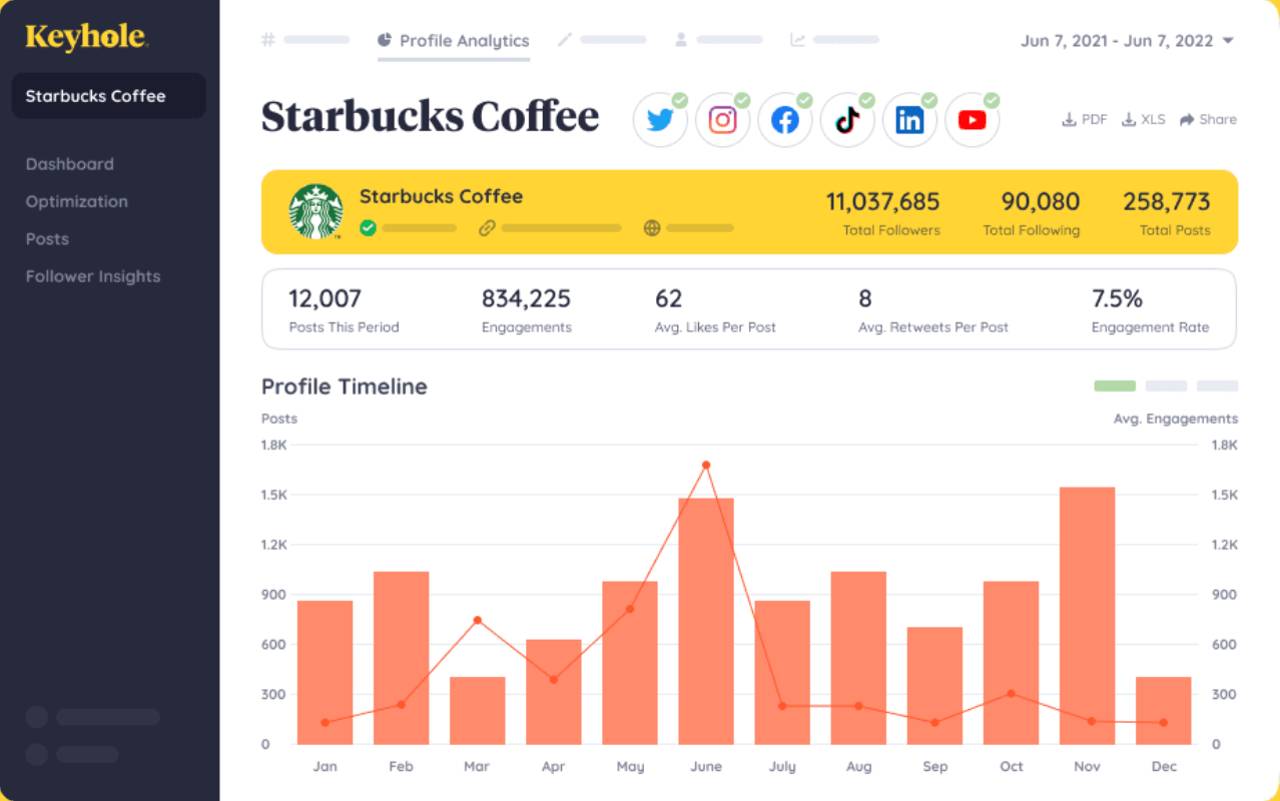1280x801 pixels.
Task: Select the middle gray legend swatch
Action: [1166, 385]
